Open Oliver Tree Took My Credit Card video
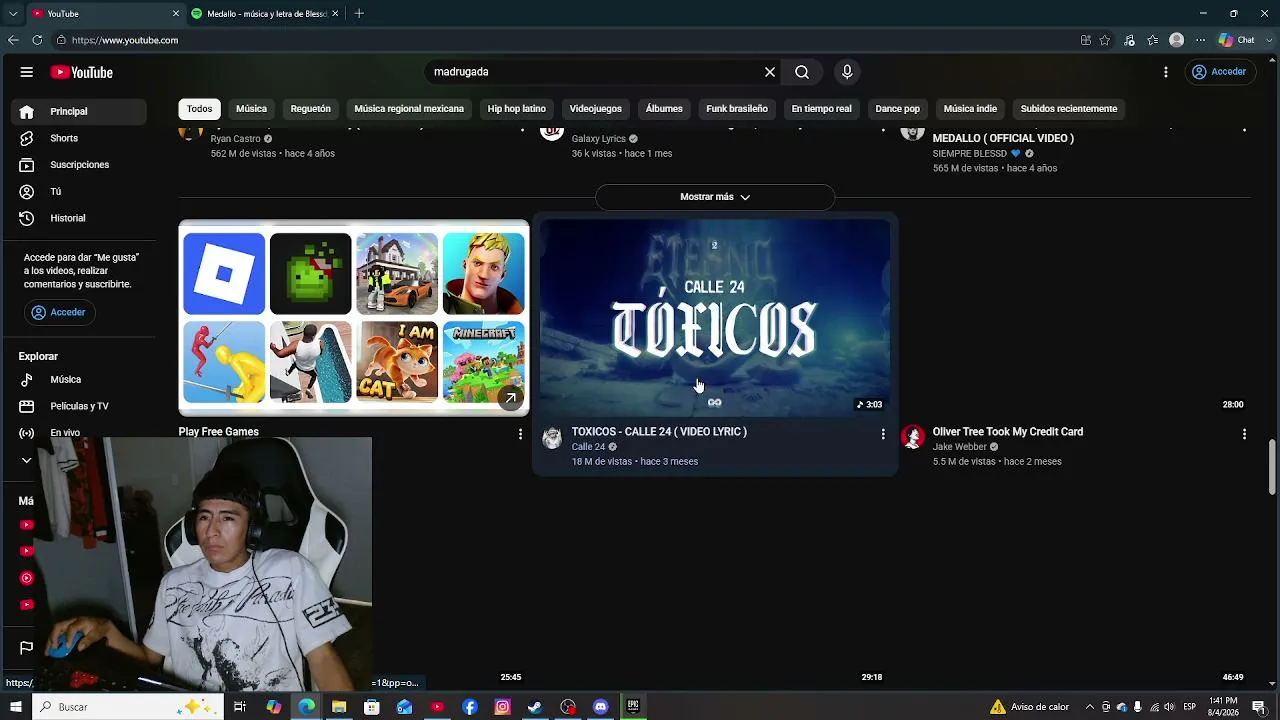The width and height of the screenshot is (1280, 720). pos(1008,432)
